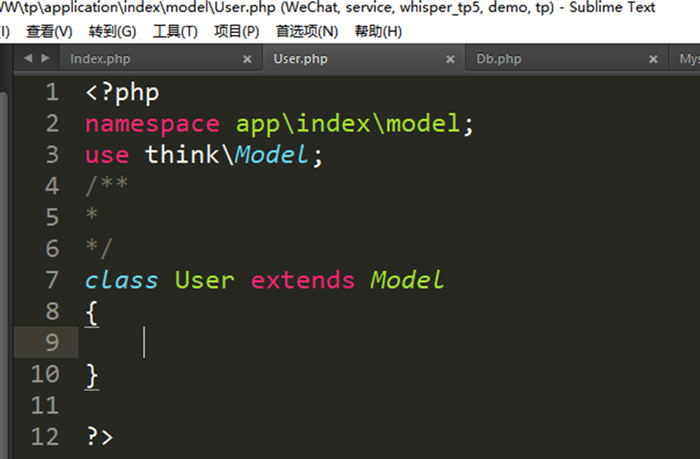Click the right tab-scroll arrow
700x459 pixels.
[x=45, y=59]
